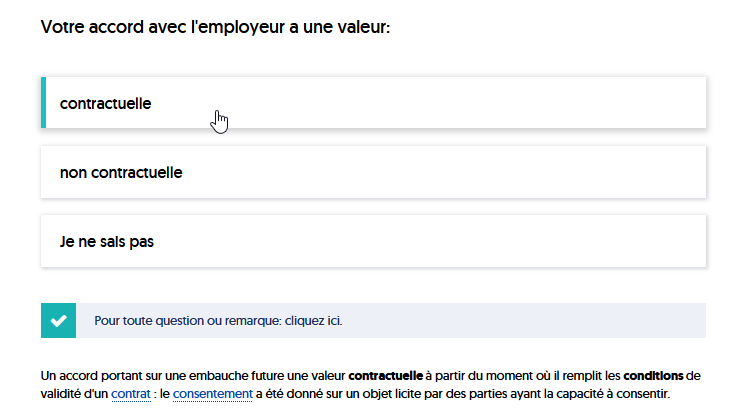Click the teal checkmark icon
The image size is (733, 417).
58,321
